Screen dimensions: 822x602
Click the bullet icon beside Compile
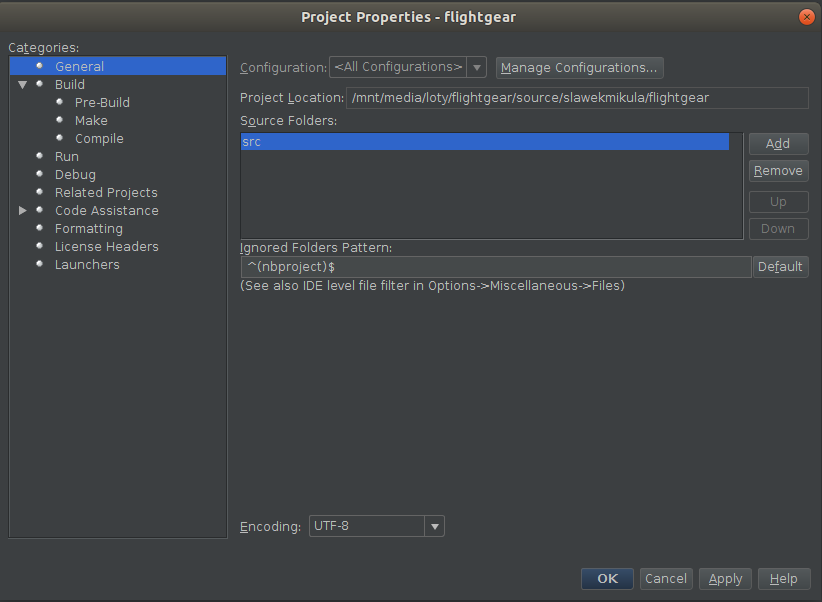coord(60,137)
